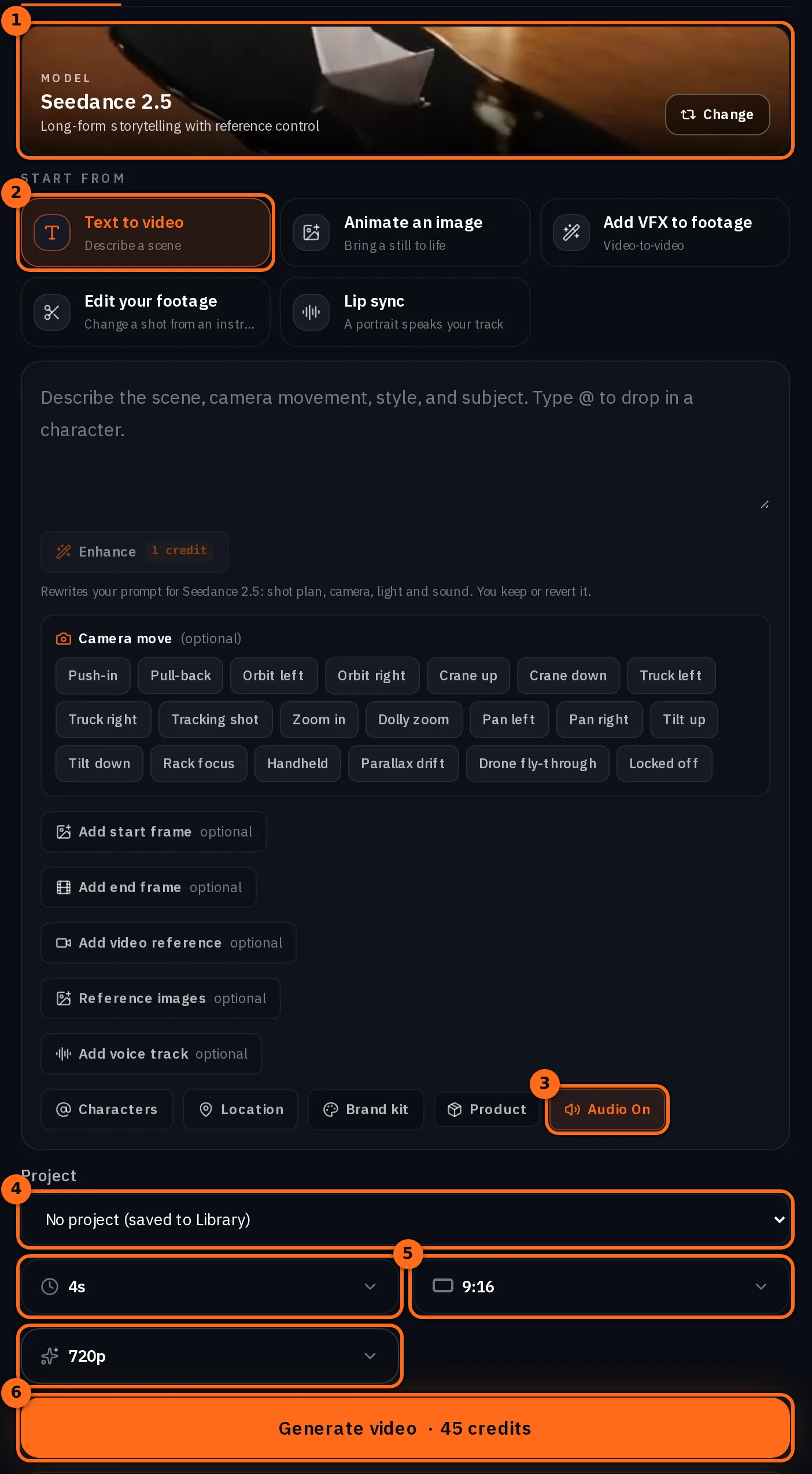Click the Lip sync waveform icon

[311, 312]
